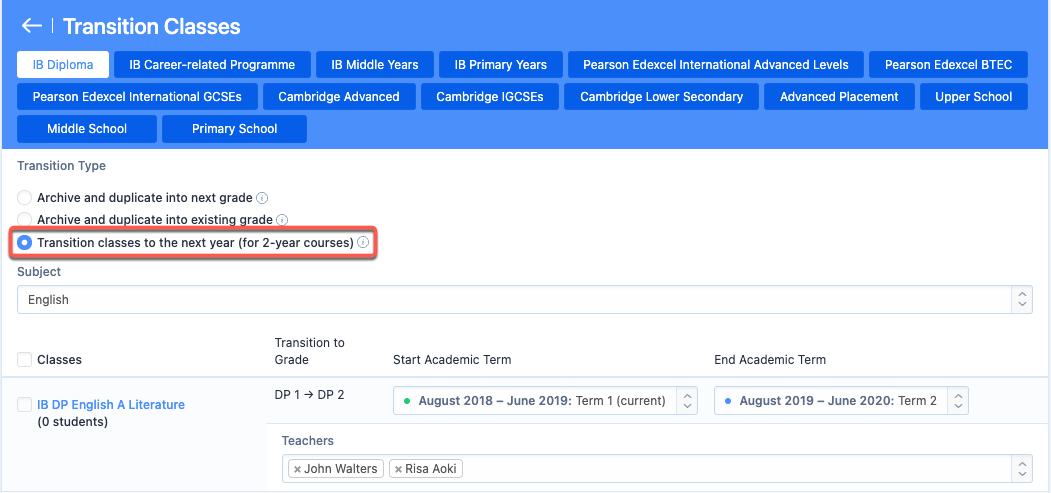Image resolution: width=1051 pixels, height=493 pixels.
Task: Click the Subject field label
Action: click(39, 271)
